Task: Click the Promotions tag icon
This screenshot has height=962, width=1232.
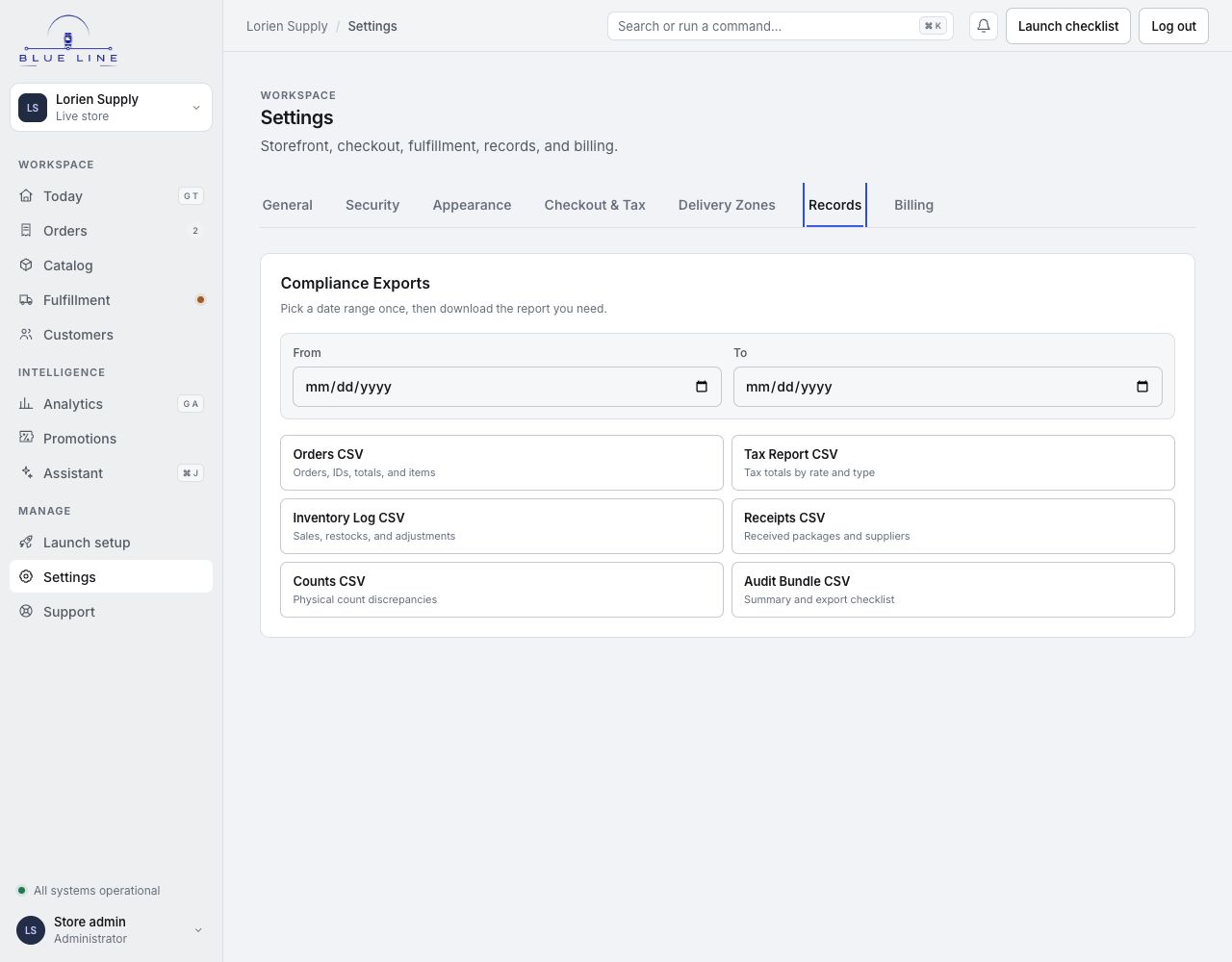Action: (26, 438)
